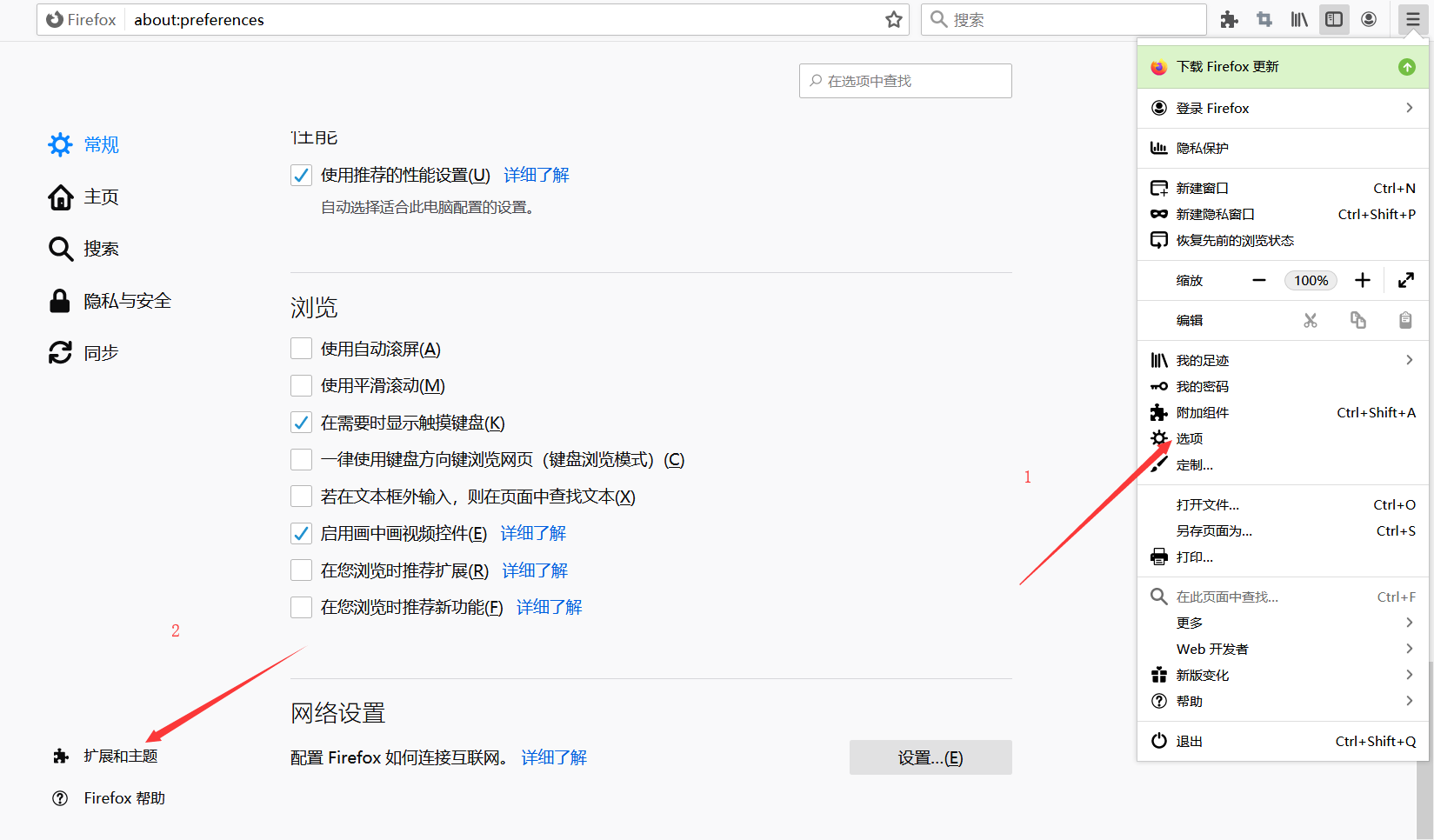Click the 在选项中查找 search field
The height and width of the screenshot is (840, 1434).
click(905, 81)
